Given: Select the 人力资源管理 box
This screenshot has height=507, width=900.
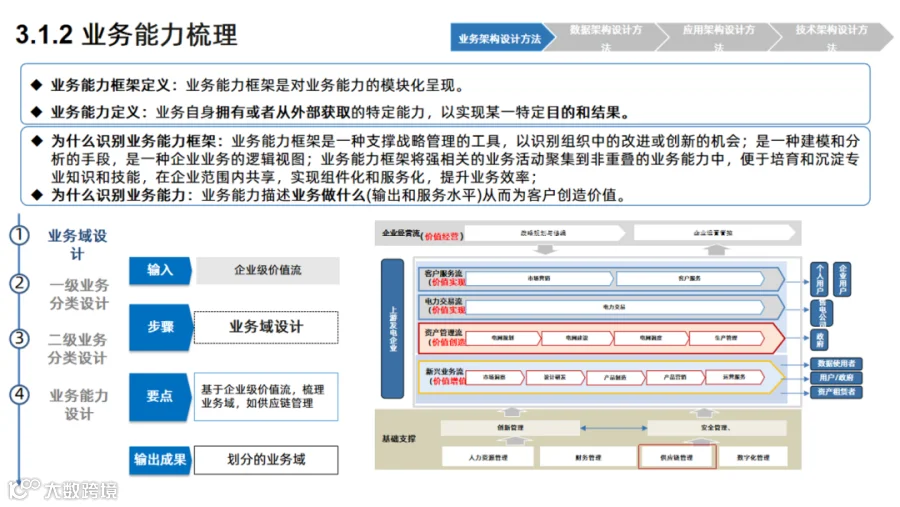Looking at the screenshot, I should click(x=488, y=457).
